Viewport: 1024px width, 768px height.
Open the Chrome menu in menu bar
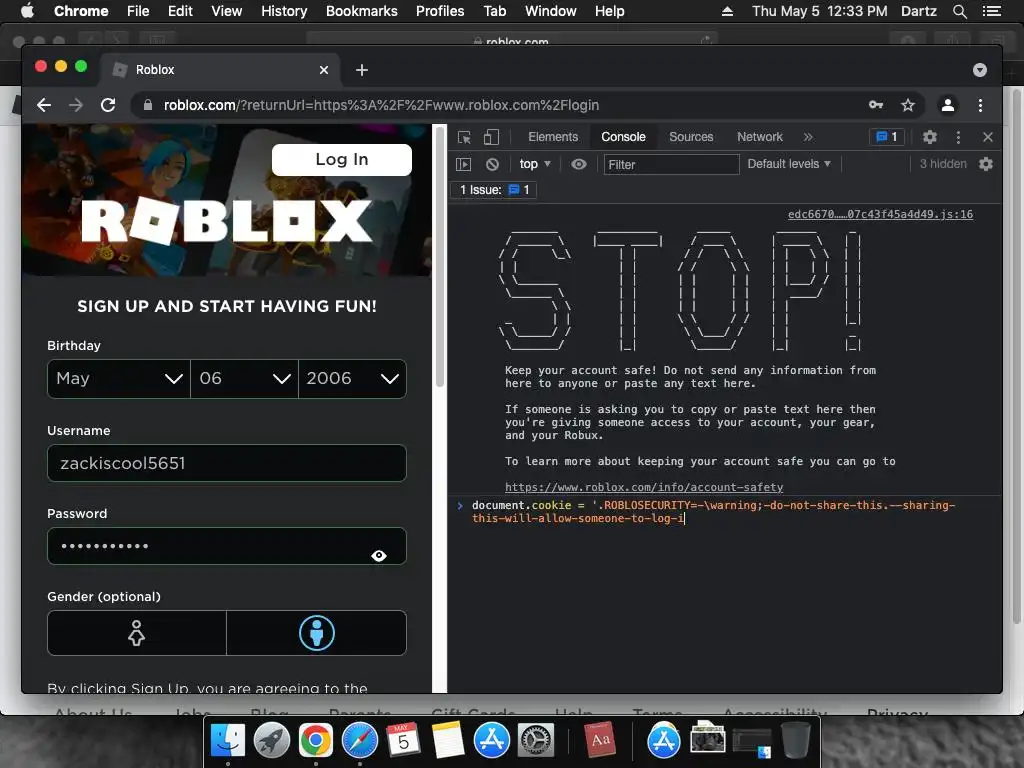tap(81, 11)
